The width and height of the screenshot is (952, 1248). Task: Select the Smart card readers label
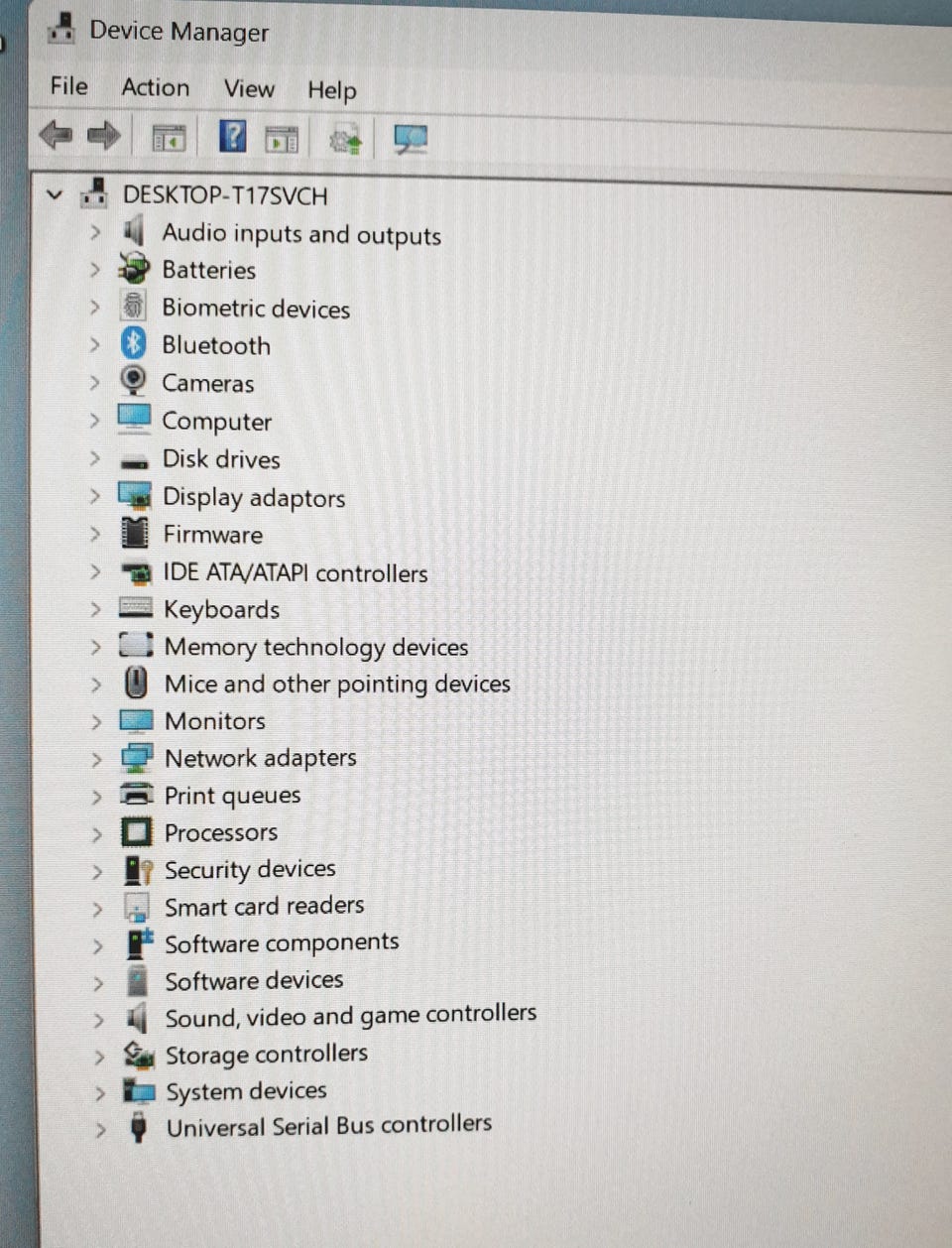click(x=264, y=907)
